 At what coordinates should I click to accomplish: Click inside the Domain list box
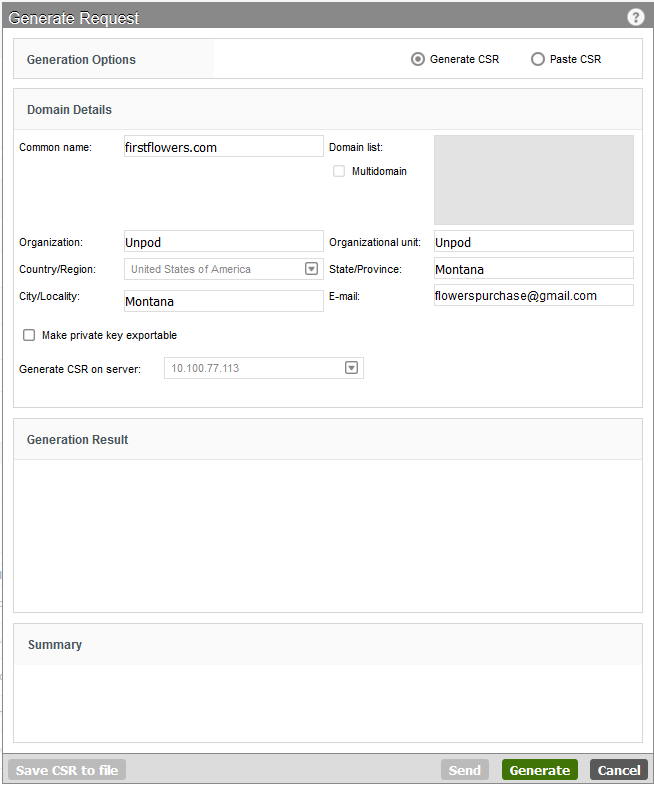coord(534,180)
